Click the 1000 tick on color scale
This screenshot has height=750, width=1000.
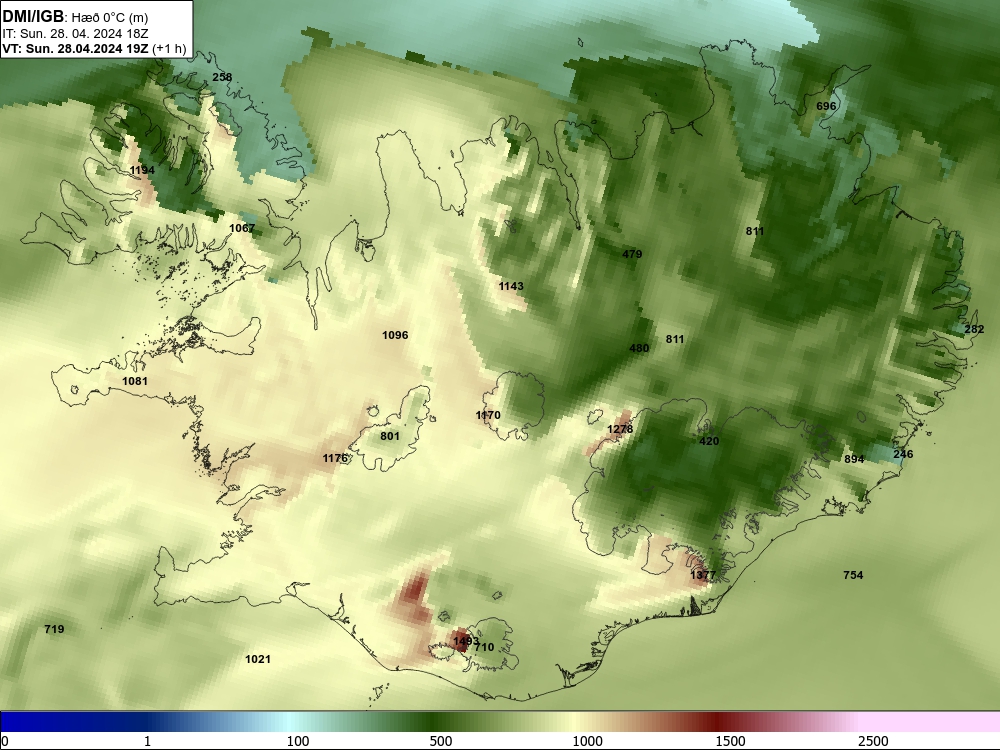[587, 741]
